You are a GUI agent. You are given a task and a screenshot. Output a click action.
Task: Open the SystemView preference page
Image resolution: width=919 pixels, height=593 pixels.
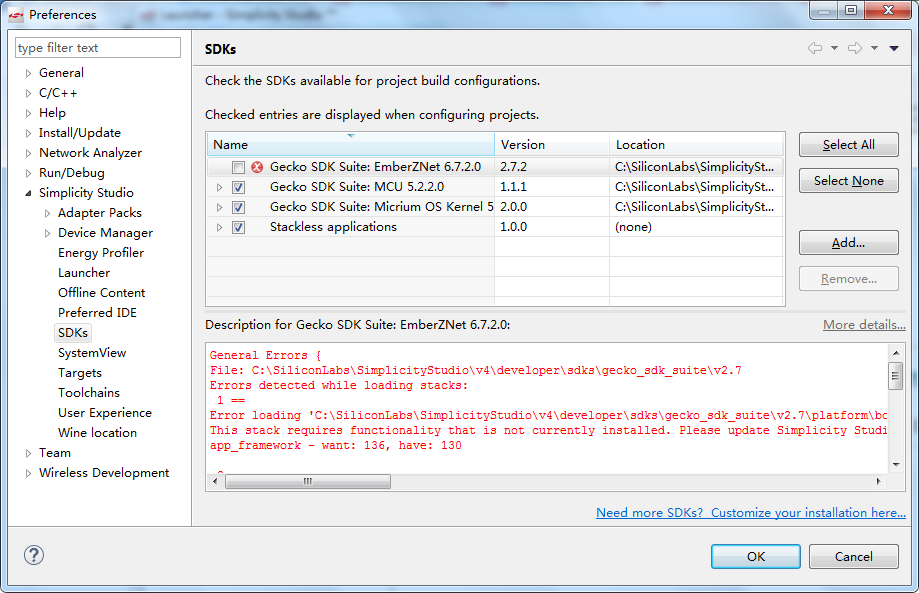pos(92,352)
